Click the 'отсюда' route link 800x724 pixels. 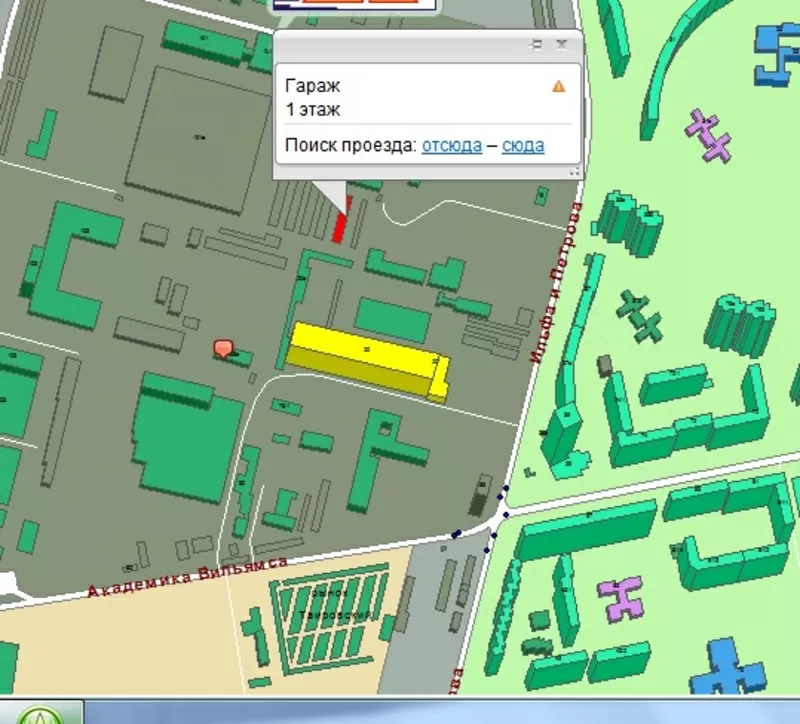click(x=452, y=145)
